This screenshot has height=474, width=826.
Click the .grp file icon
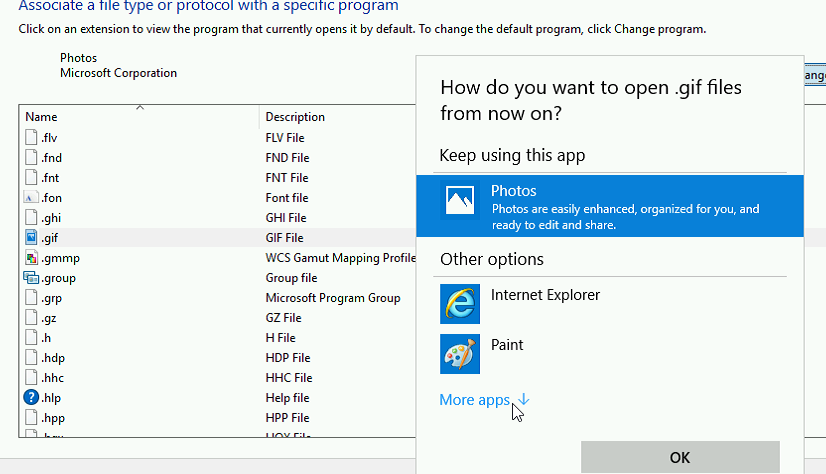pyautogui.click(x=31, y=298)
